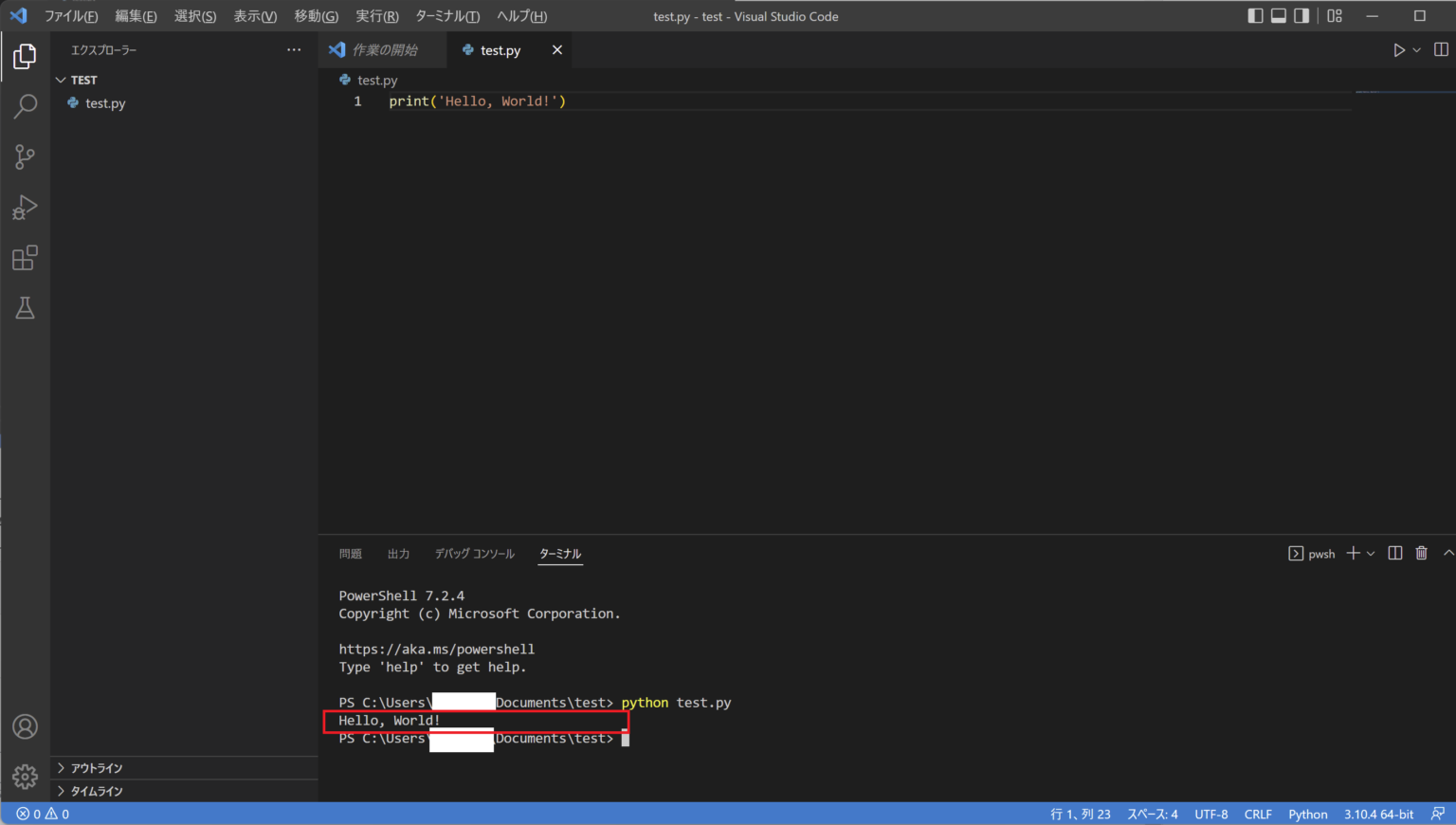The width and height of the screenshot is (1456, 825).
Task: Open Explorer more actions with the ellipsis
Action: (294, 49)
